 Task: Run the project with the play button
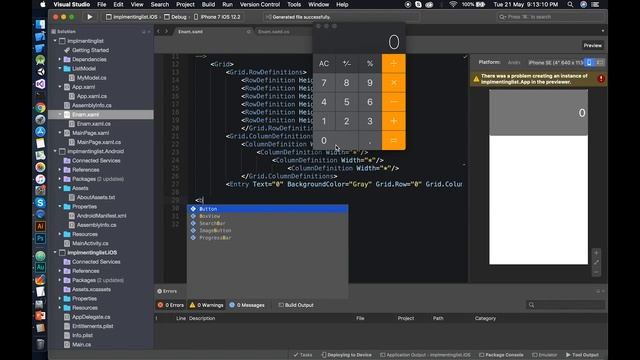tap(89, 17)
